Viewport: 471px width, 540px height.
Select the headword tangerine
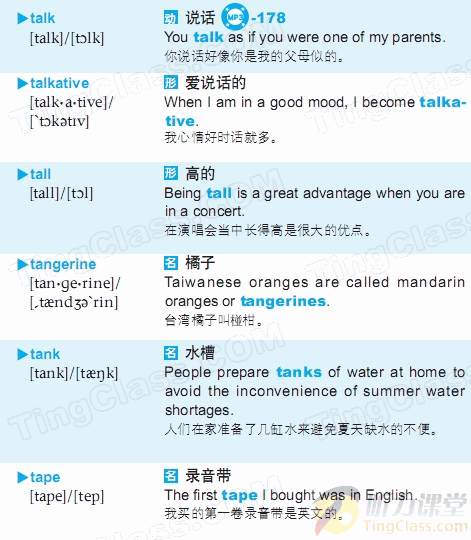(x=63, y=265)
